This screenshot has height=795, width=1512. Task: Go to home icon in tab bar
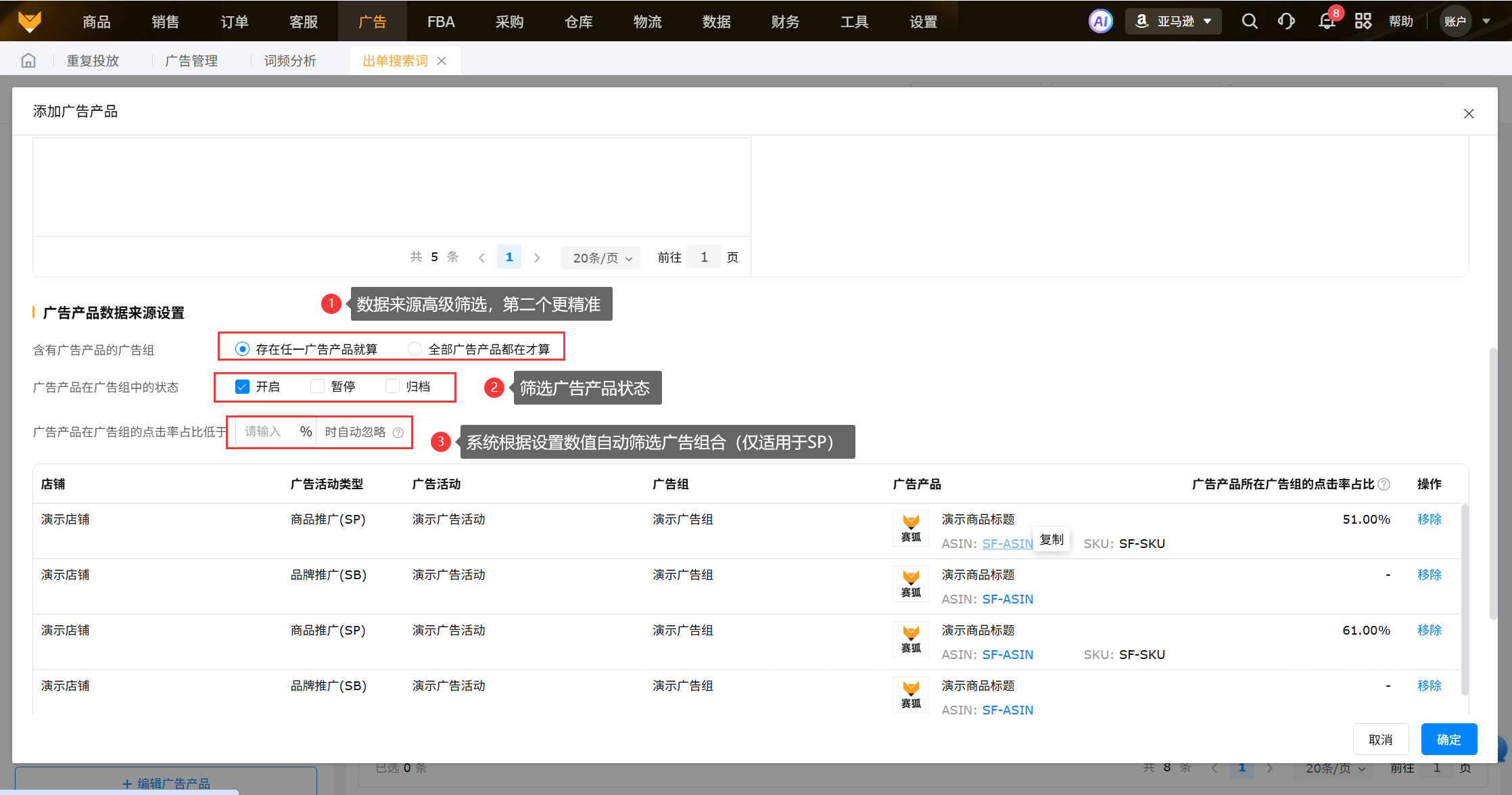click(28, 61)
